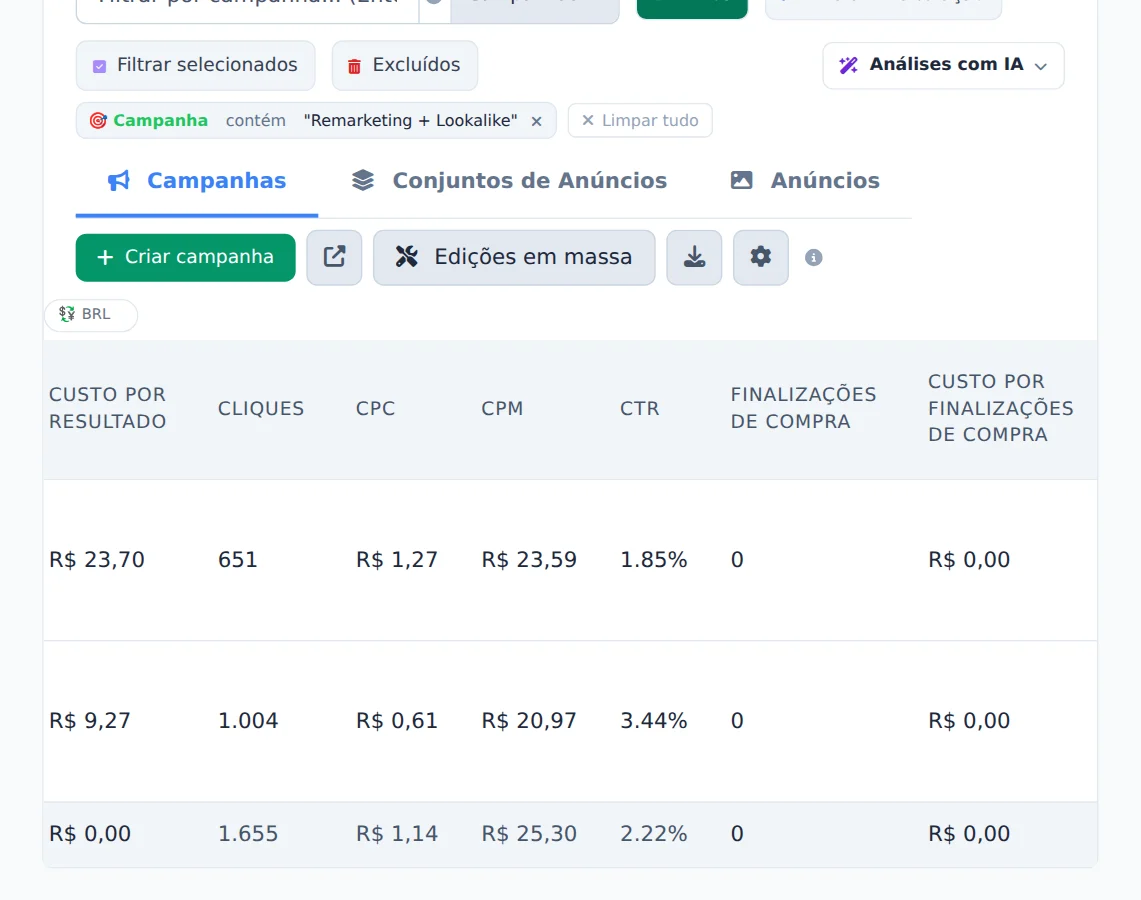The height and width of the screenshot is (900, 1141).
Task: Open Edições em massa tools
Action: pyautogui.click(x=514, y=258)
